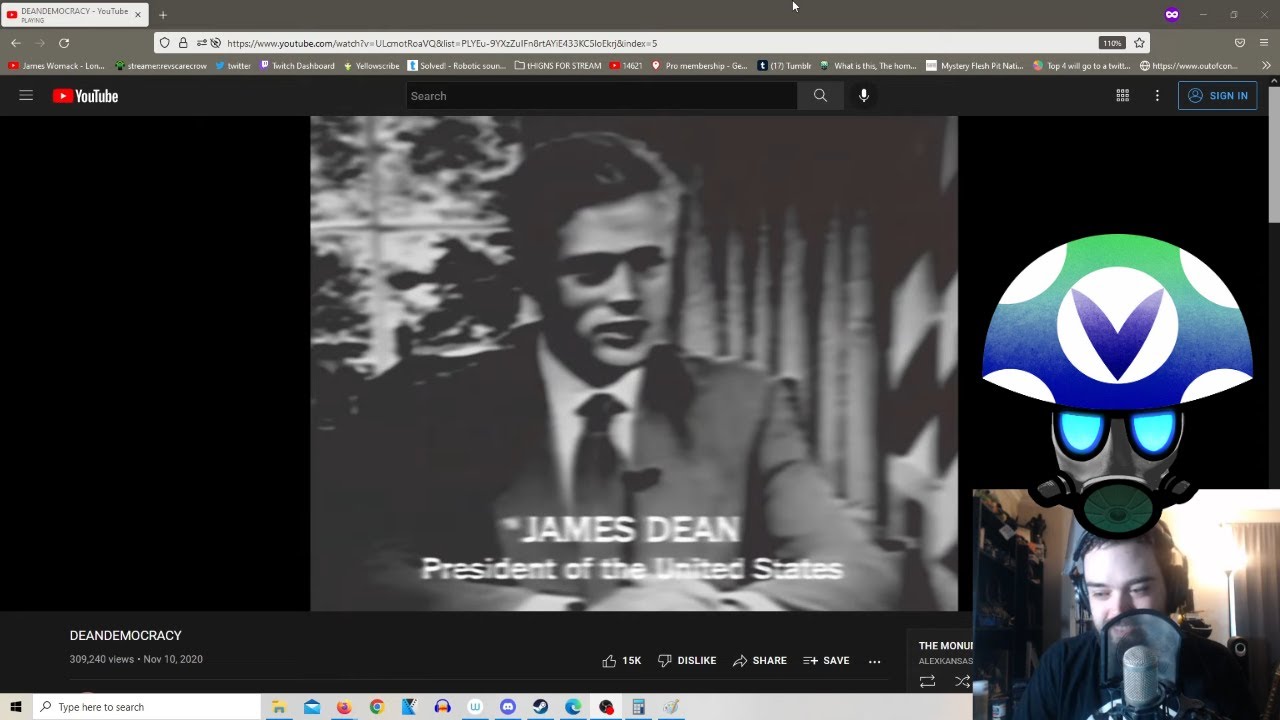Open the YouTube guide hamburger menu
Screen dimensions: 1280x720
click(26, 96)
